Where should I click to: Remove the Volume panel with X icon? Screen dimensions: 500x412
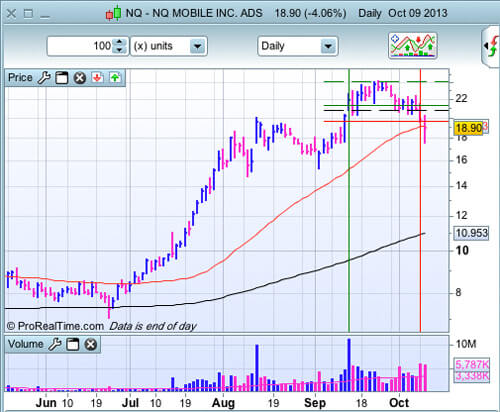coord(90,344)
